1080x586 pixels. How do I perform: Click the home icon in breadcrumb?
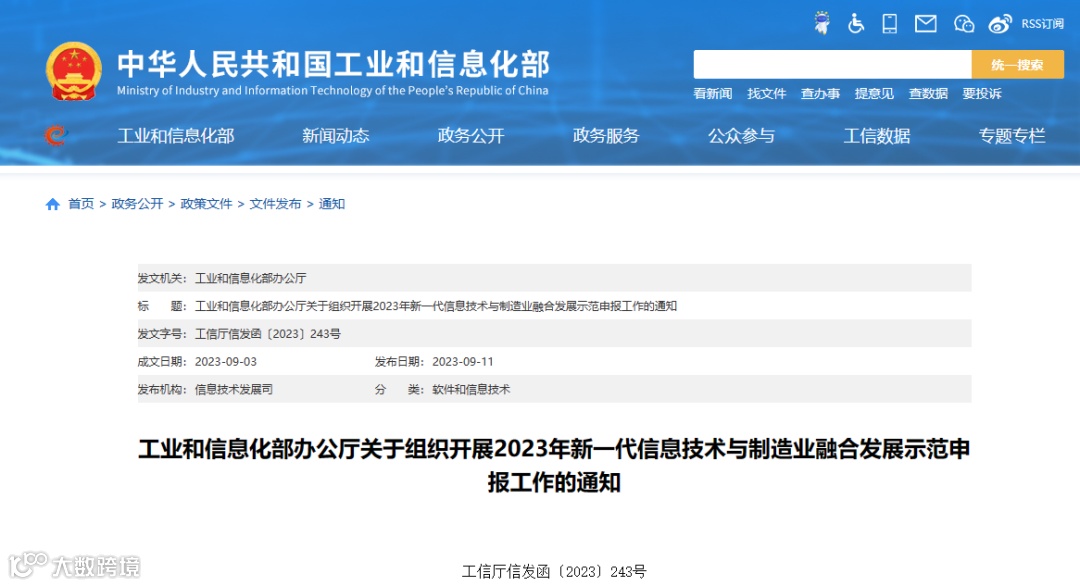tap(52, 204)
